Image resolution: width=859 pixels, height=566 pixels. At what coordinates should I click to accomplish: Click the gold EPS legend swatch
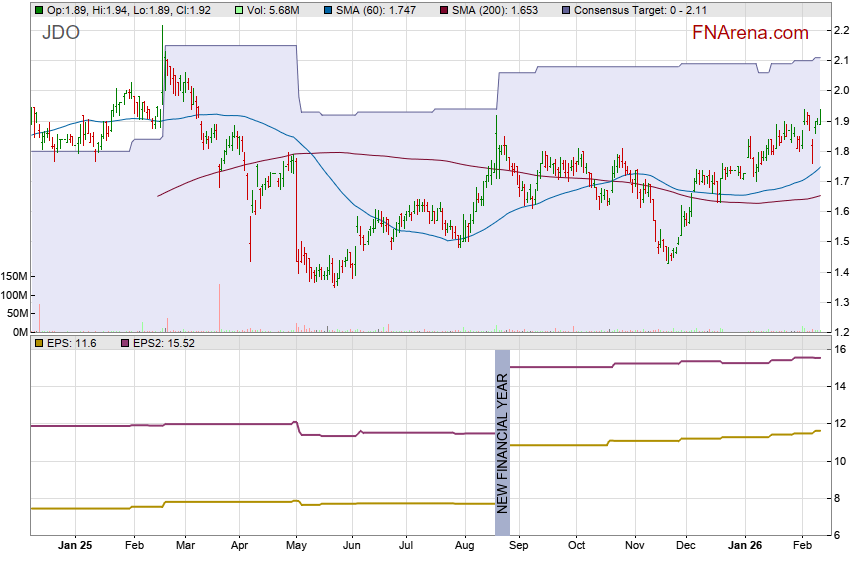pyautogui.click(x=38, y=343)
